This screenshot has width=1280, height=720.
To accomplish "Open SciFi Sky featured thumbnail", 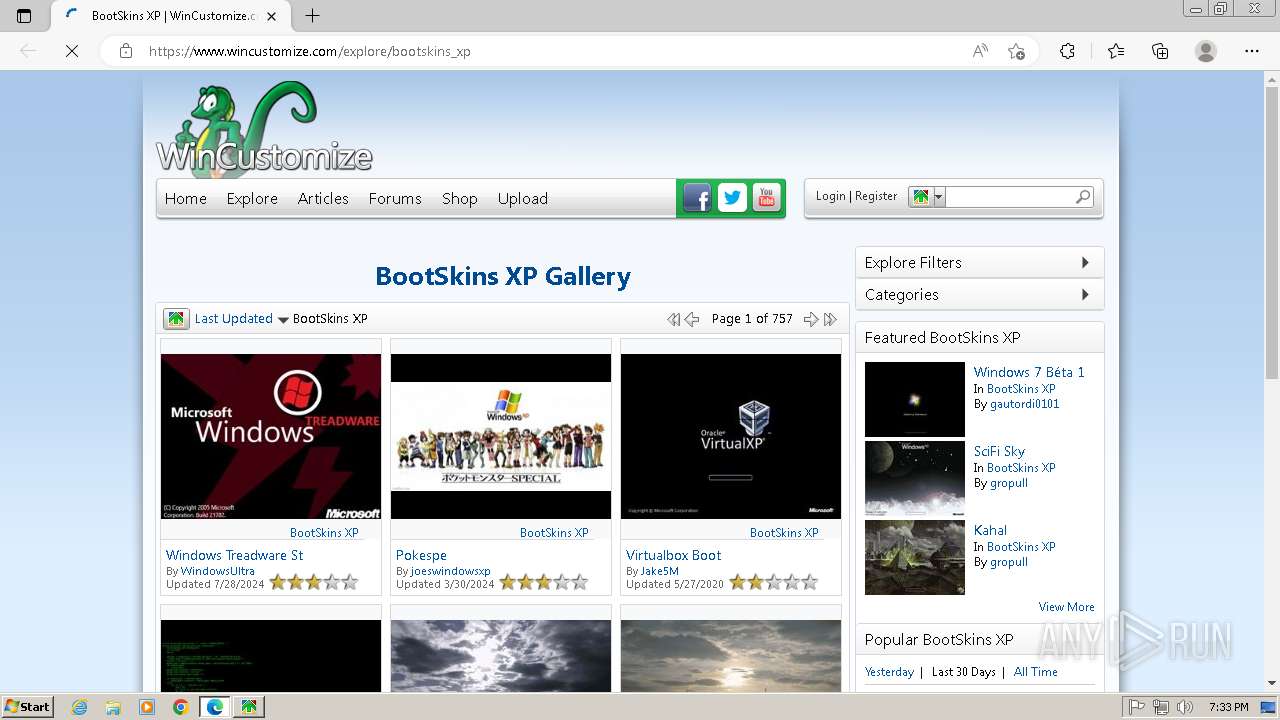I will click(915, 478).
